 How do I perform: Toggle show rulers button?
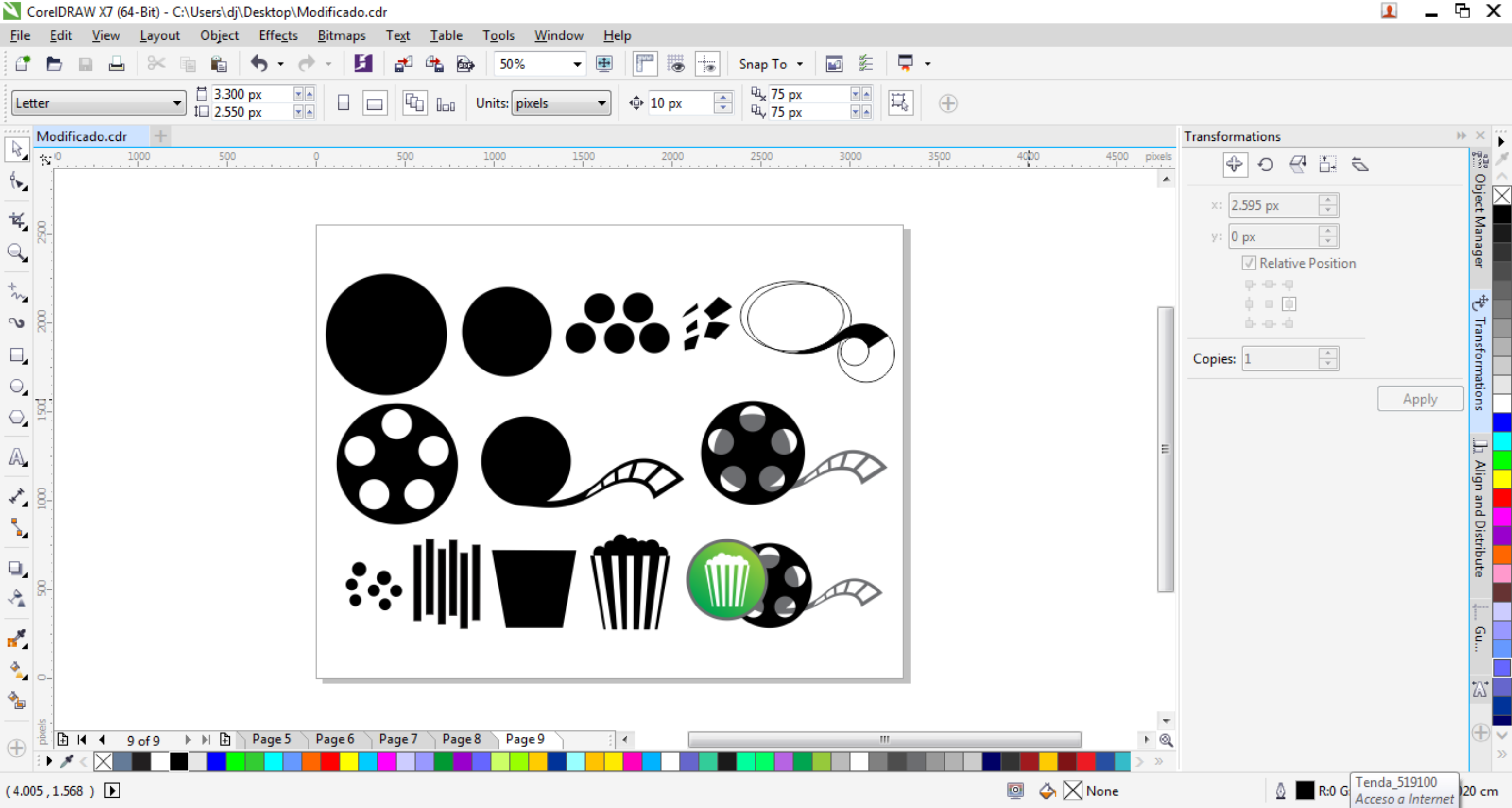644,64
